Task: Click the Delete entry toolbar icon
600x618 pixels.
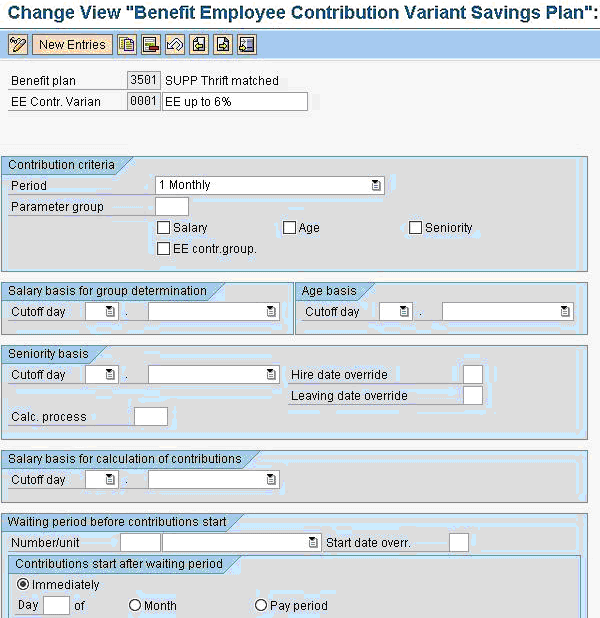Action: pyautogui.click(x=150, y=45)
